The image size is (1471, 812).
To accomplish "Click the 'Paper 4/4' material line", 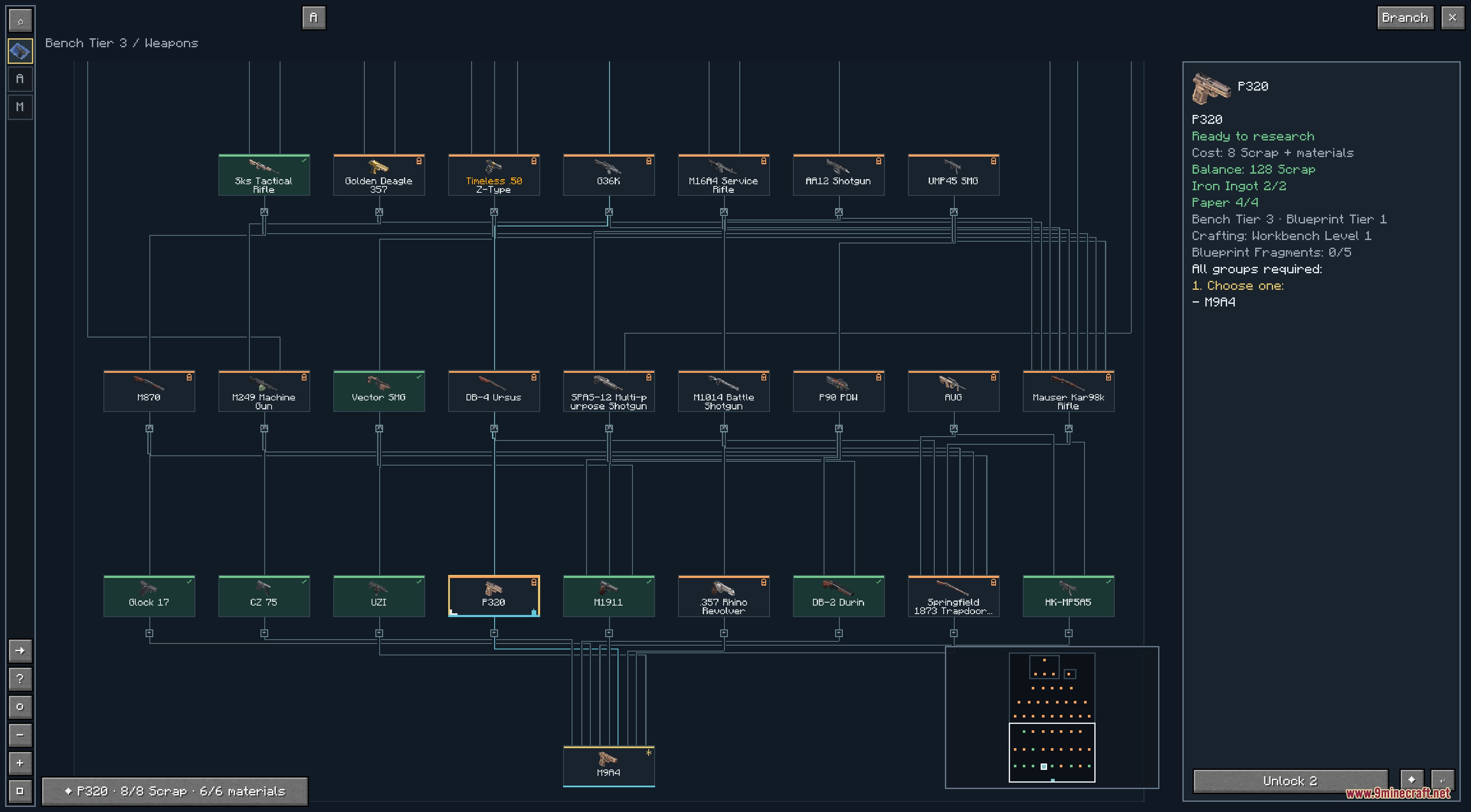I will click(x=1225, y=203).
